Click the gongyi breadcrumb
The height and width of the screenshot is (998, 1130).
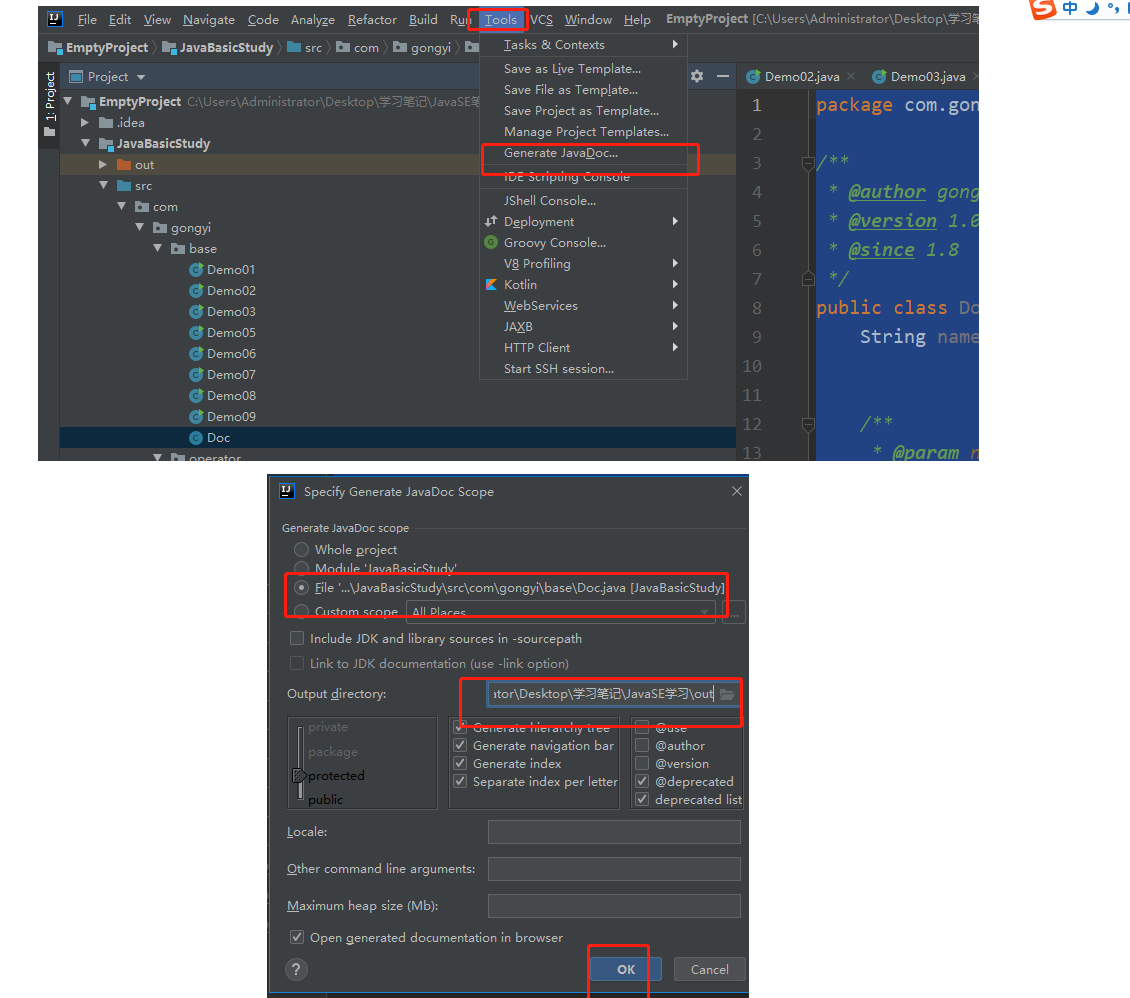(x=423, y=48)
